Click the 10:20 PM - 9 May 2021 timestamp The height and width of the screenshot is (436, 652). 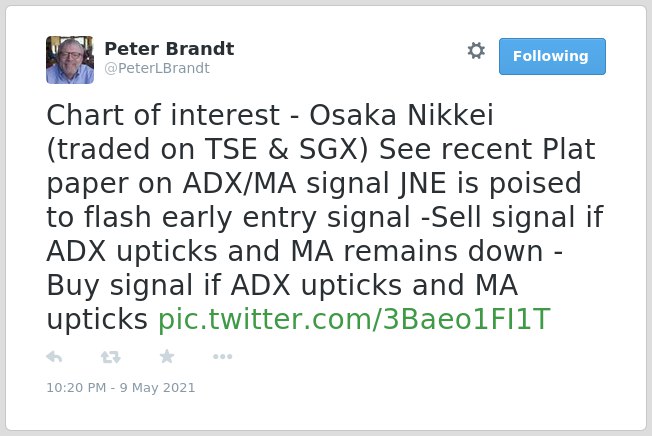[x=121, y=388]
